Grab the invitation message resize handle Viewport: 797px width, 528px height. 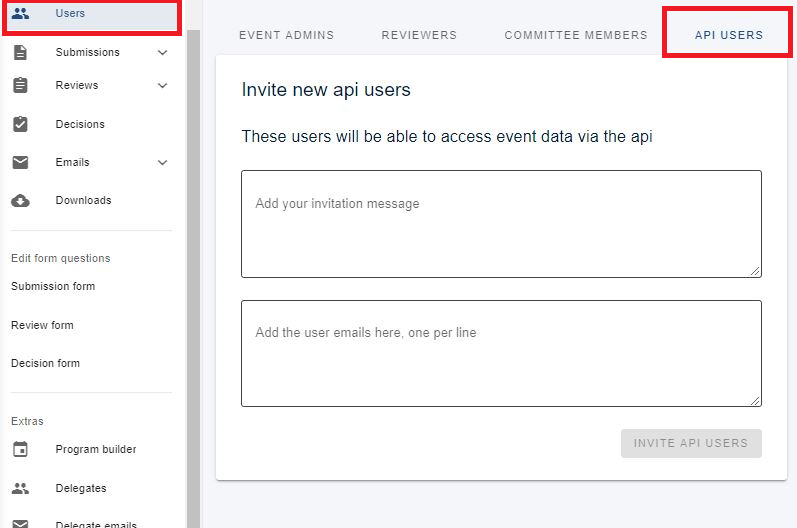coord(755,271)
